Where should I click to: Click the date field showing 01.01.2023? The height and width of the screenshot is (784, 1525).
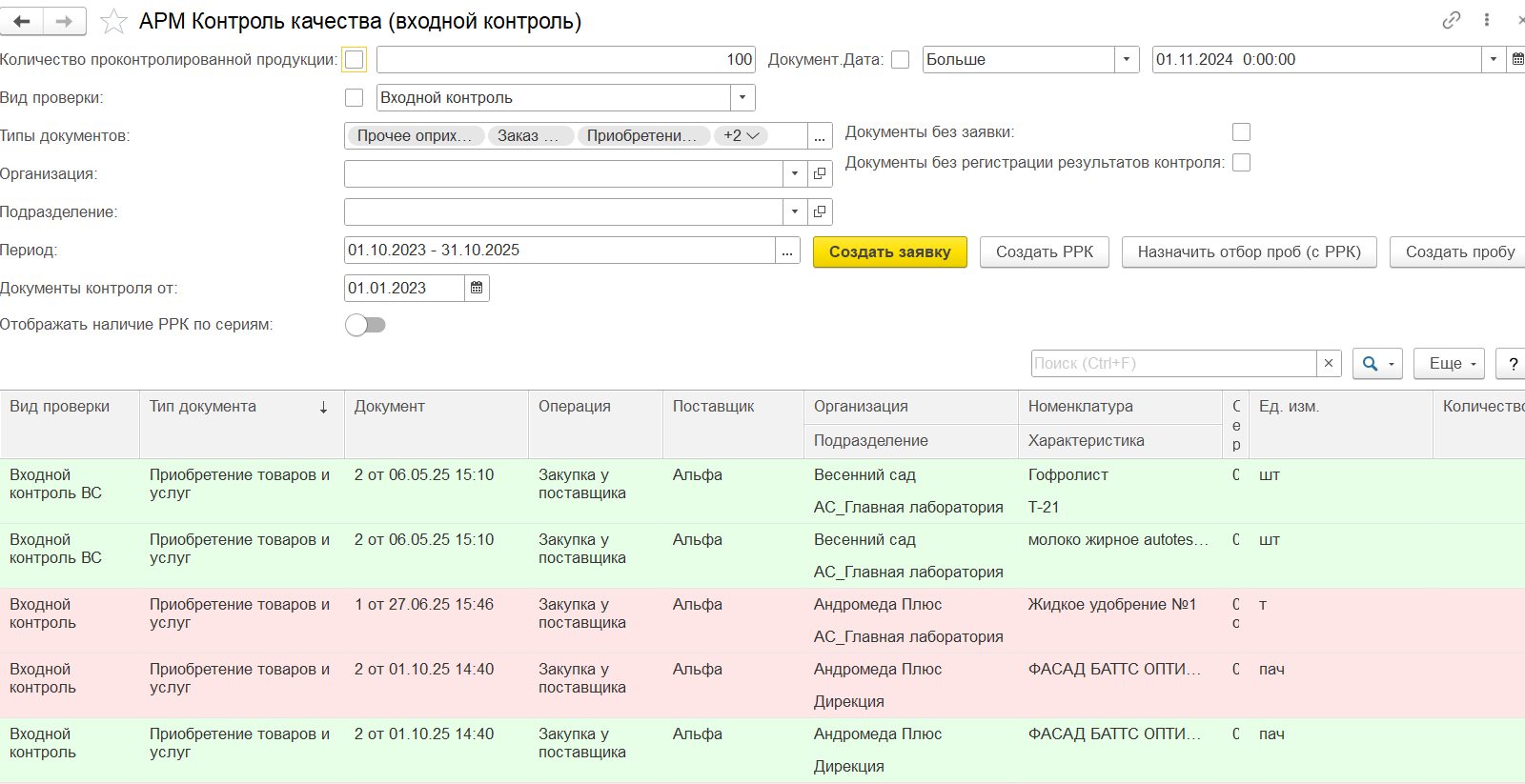coord(404,289)
